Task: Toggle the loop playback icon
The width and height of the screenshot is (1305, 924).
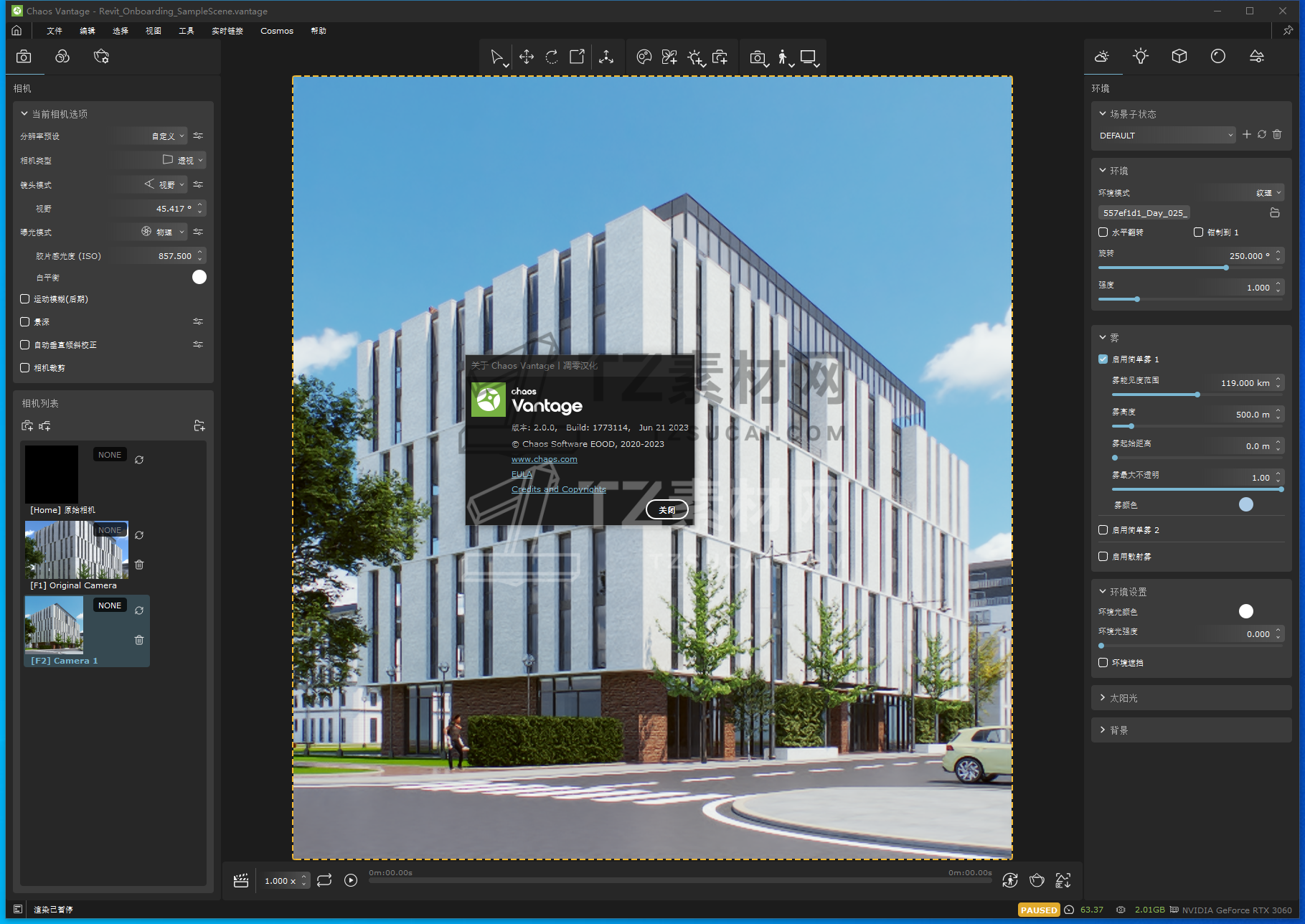Action: [x=324, y=880]
